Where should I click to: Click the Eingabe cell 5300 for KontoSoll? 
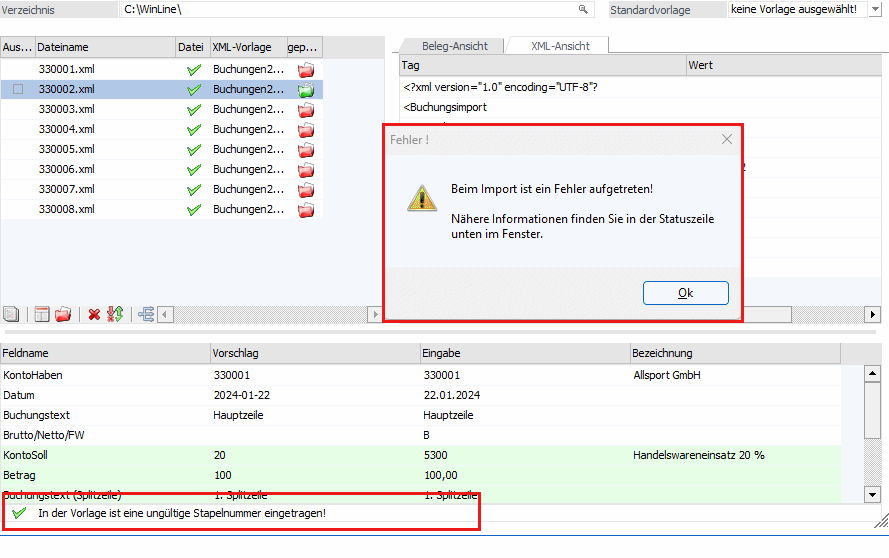point(525,455)
